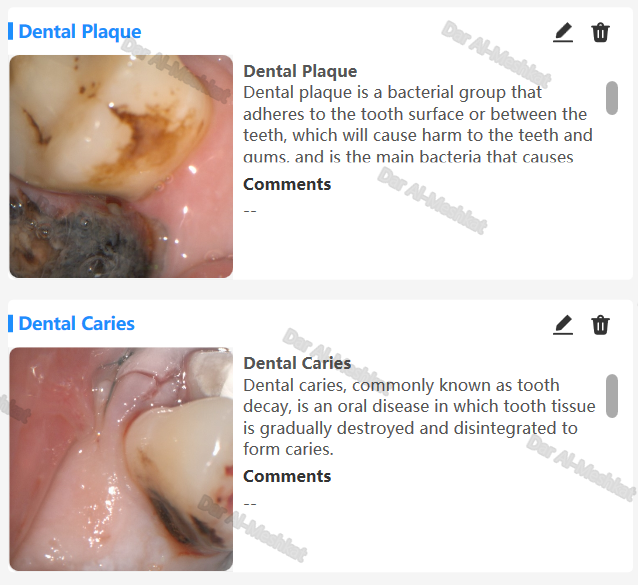Open the pencil edit icon for Dental Caries
Viewport: 638px width, 585px height.
563,325
